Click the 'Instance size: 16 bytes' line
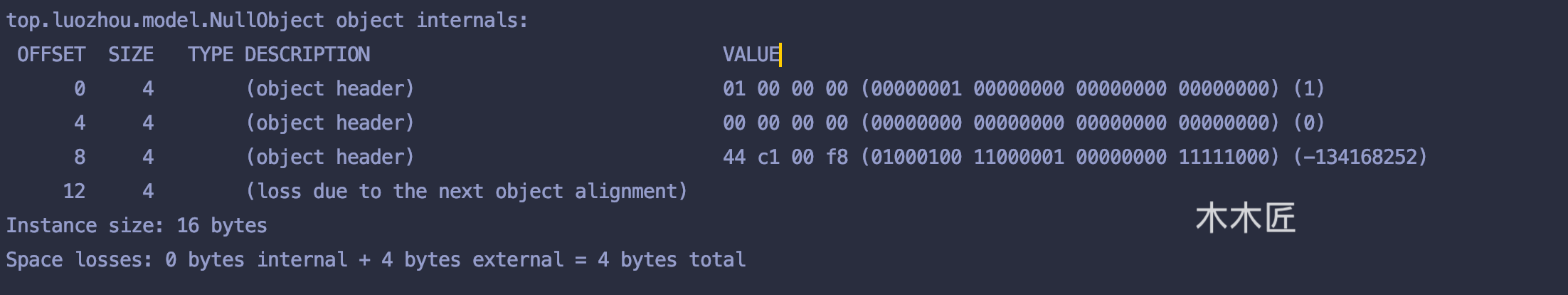The height and width of the screenshot is (295, 1568). pyautogui.click(x=137, y=226)
